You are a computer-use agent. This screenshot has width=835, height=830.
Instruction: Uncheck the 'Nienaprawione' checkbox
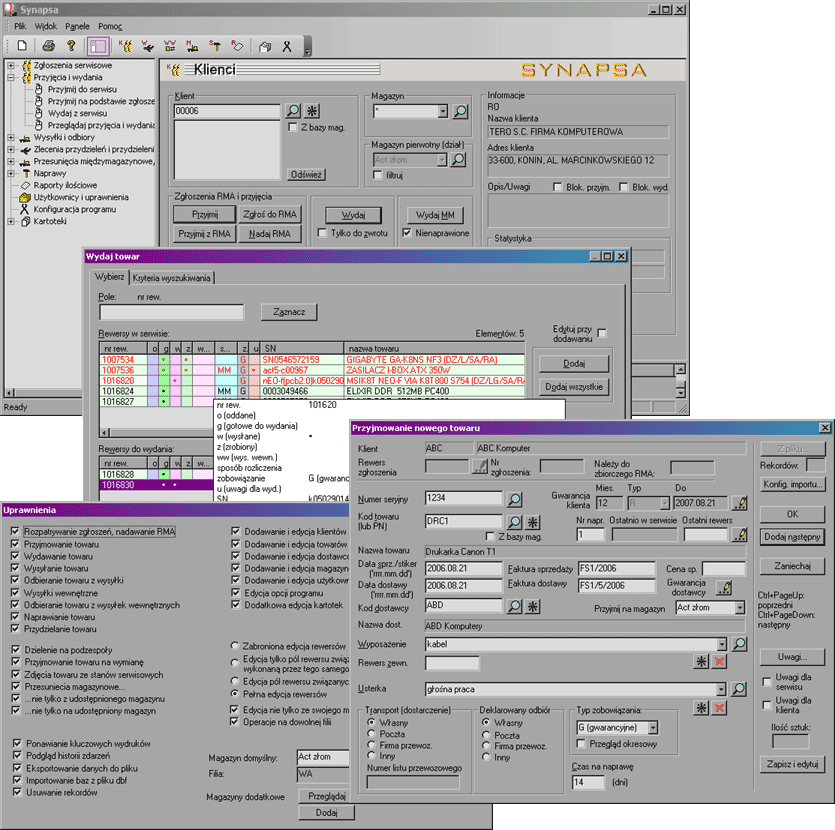[407, 233]
